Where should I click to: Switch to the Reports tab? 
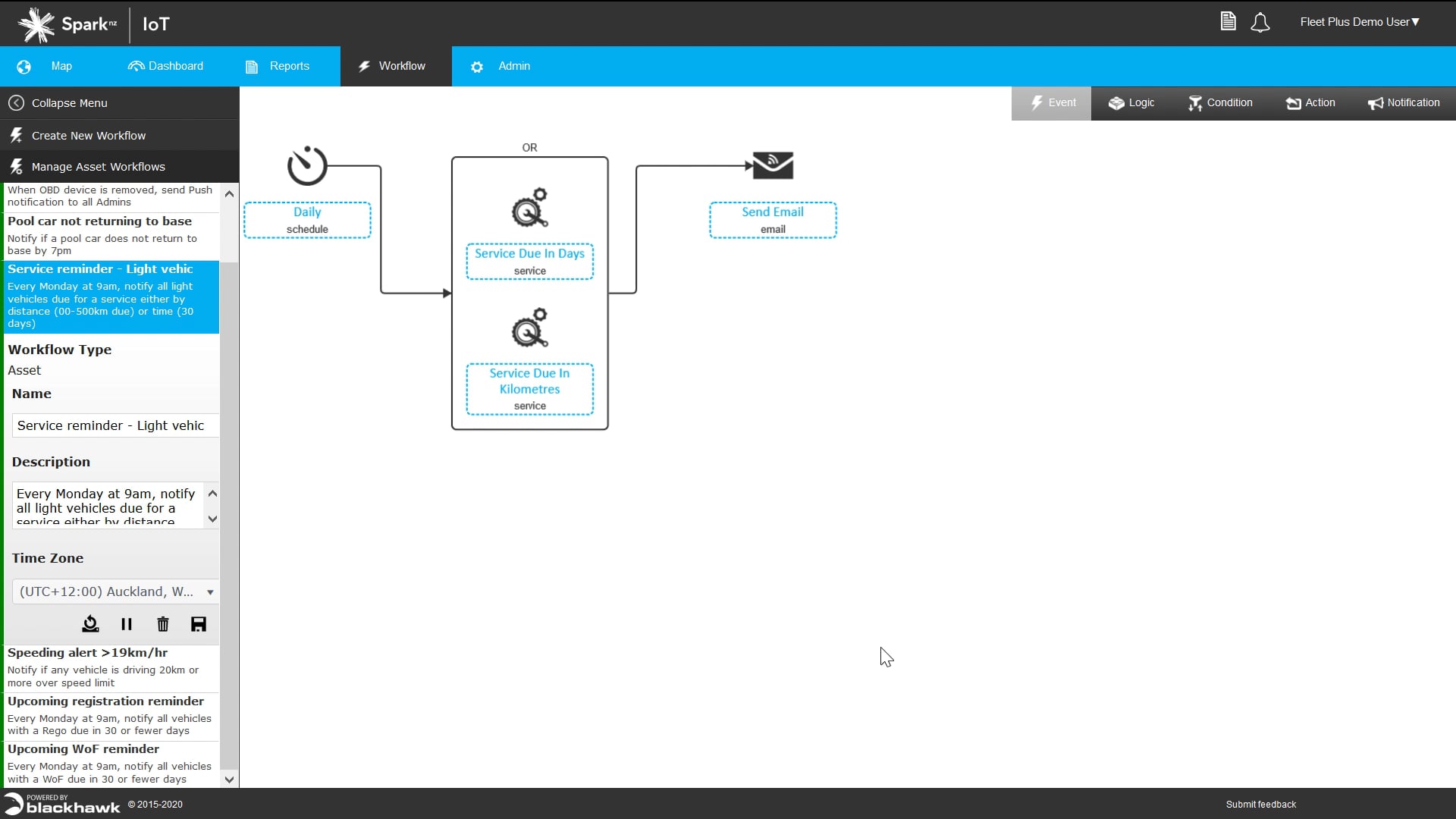click(x=278, y=66)
